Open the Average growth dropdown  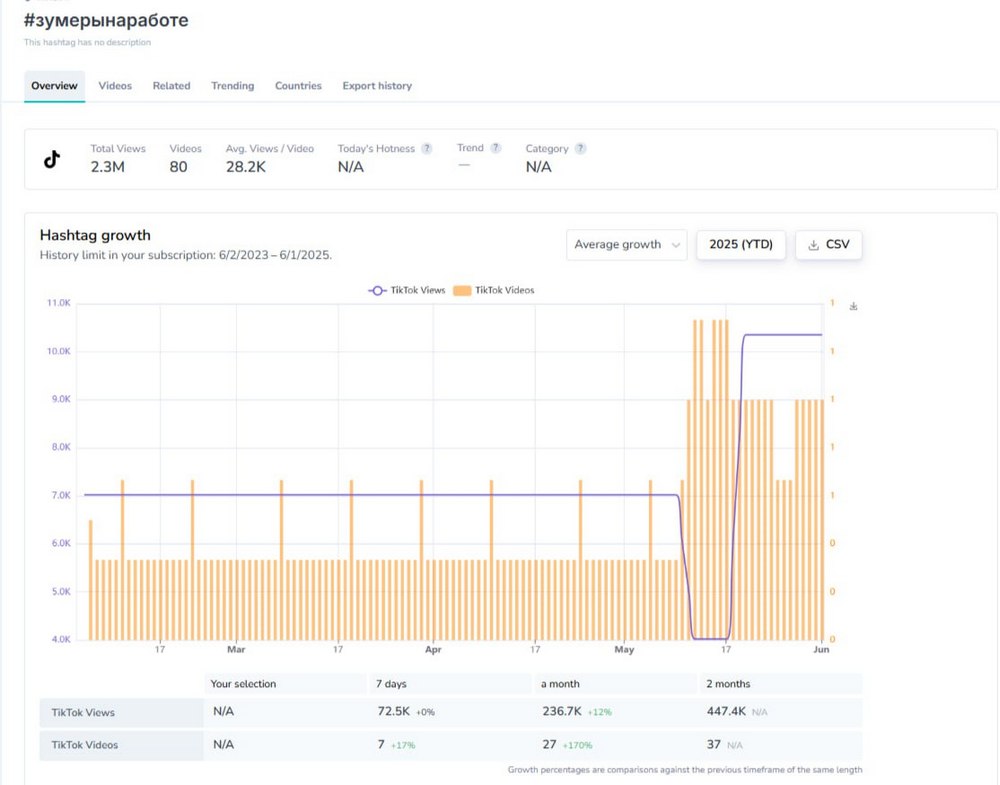[x=626, y=245]
